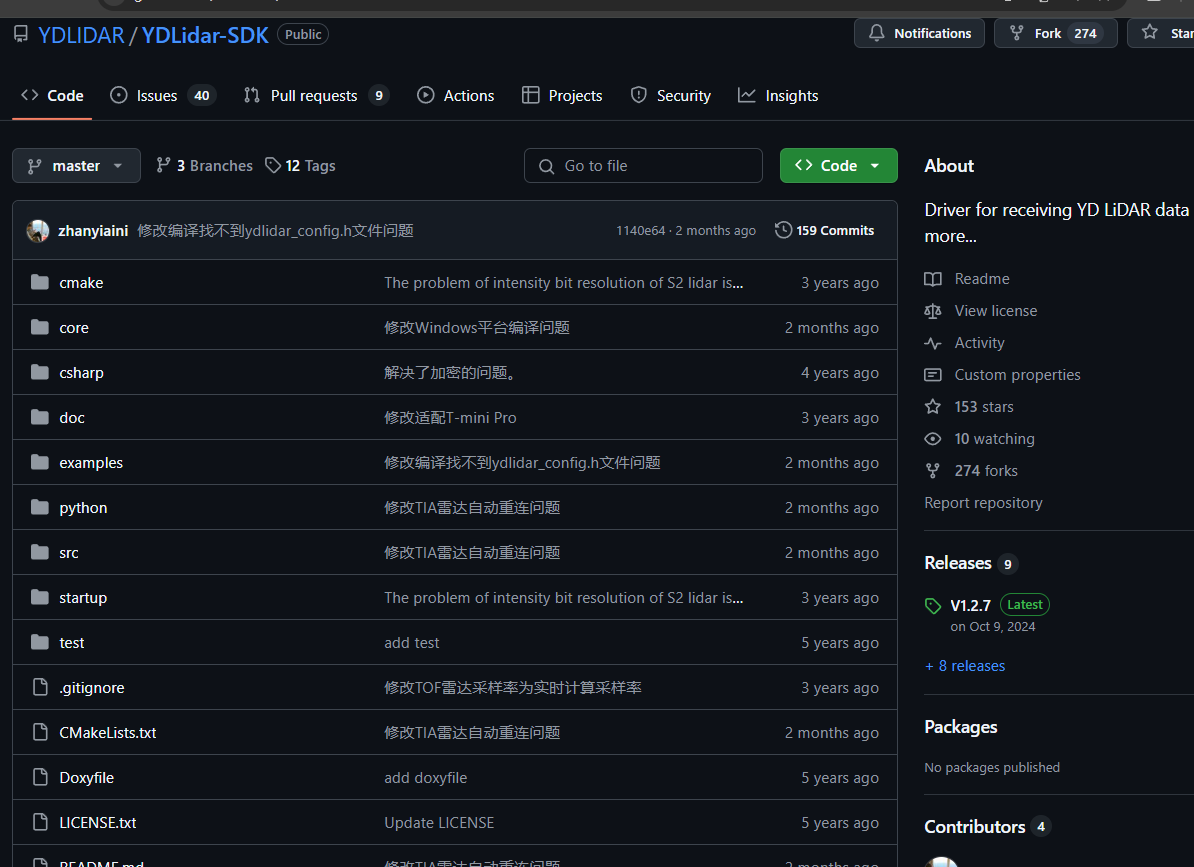Click the eye icon beside 10 watching
Image resolution: width=1194 pixels, height=867 pixels.
tap(933, 438)
